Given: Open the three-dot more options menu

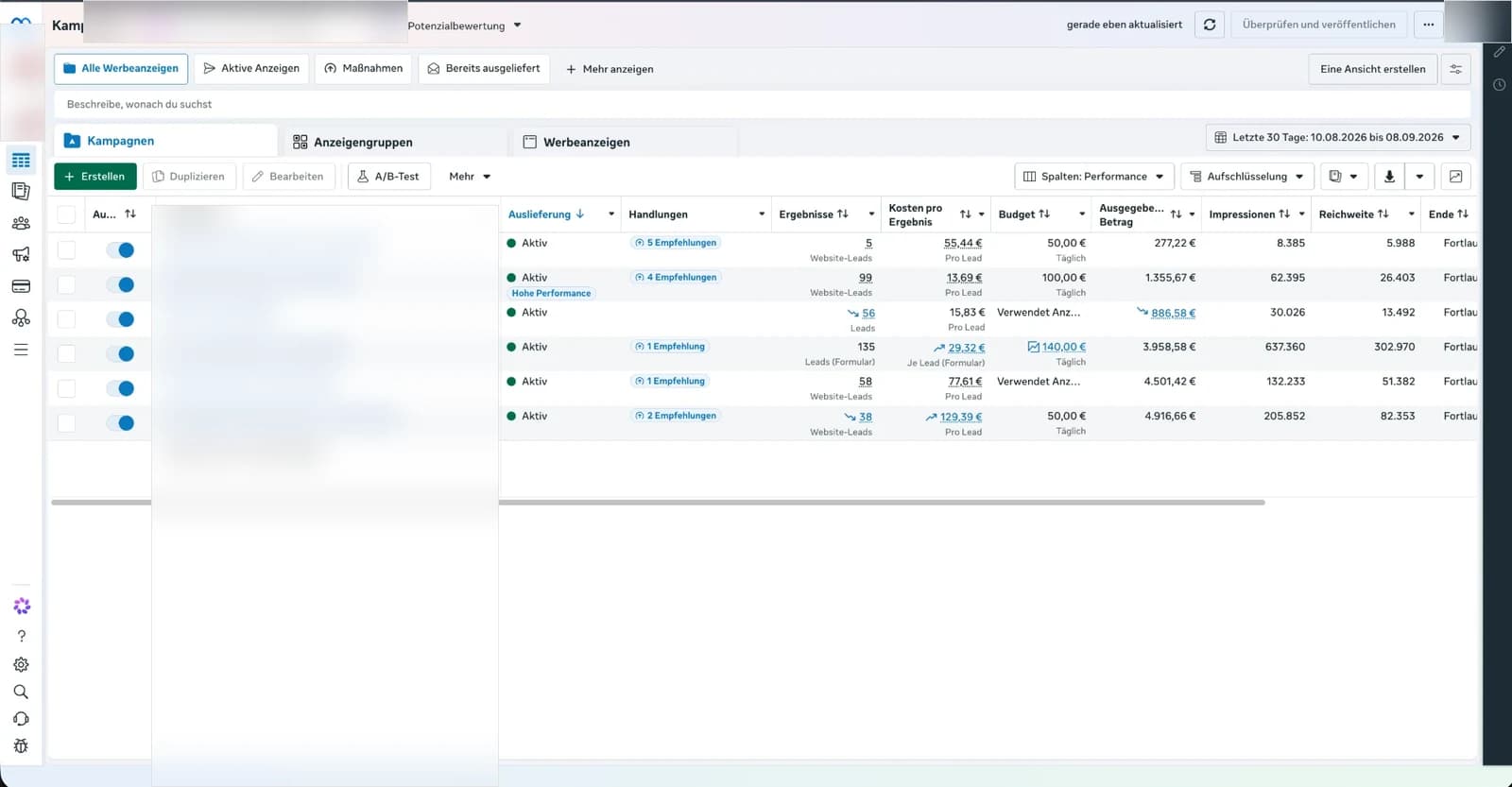Looking at the screenshot, I should tap(1429, 25).
